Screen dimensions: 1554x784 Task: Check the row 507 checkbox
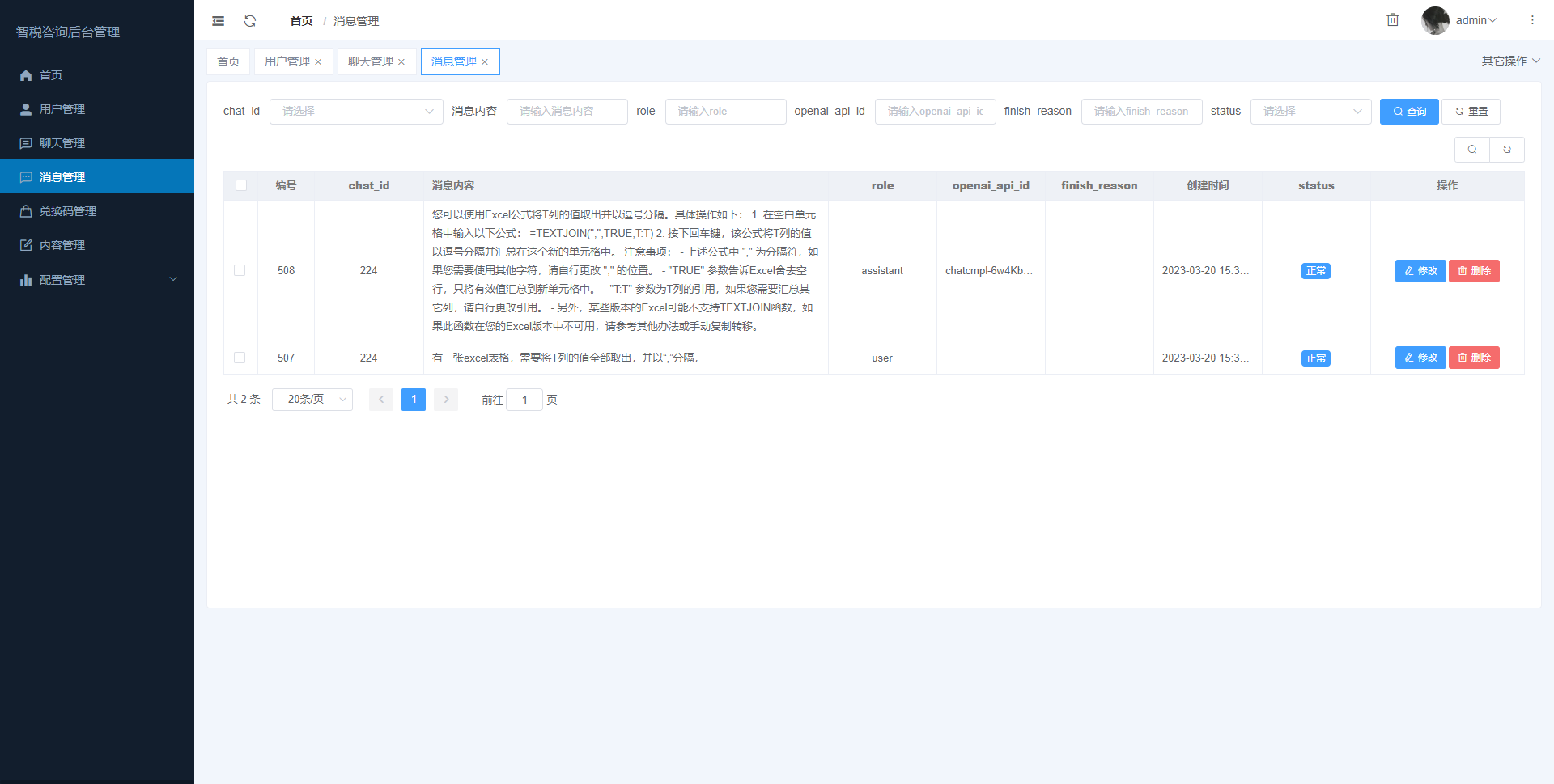[x=240, y=358]
